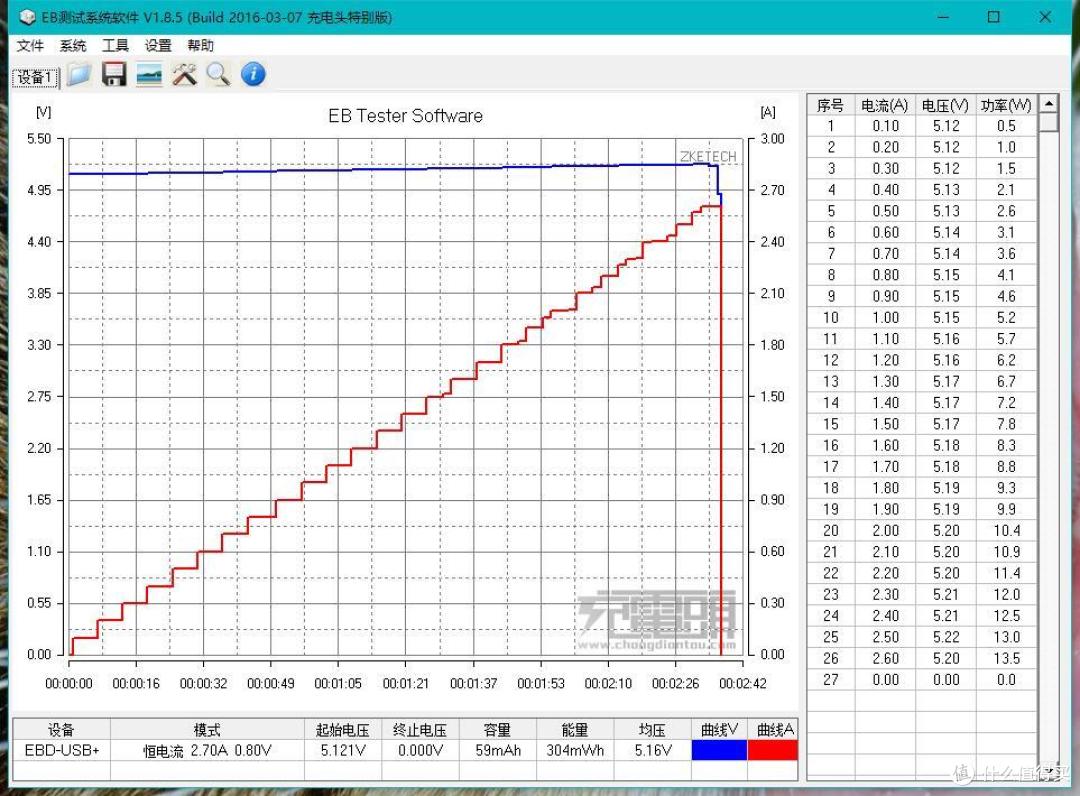Click the power value 5.7 in row 11
This screenshot has height=796, width=1080.
pyautogui.click(x=1006, y=339)
